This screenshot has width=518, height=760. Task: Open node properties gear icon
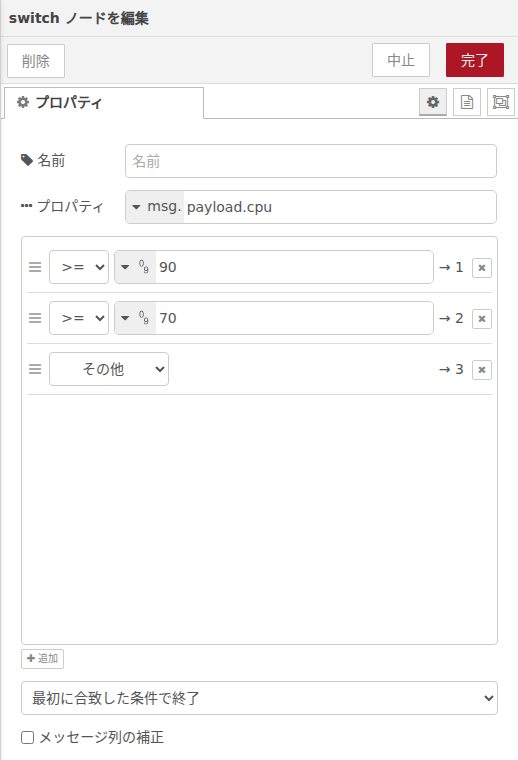433,102
